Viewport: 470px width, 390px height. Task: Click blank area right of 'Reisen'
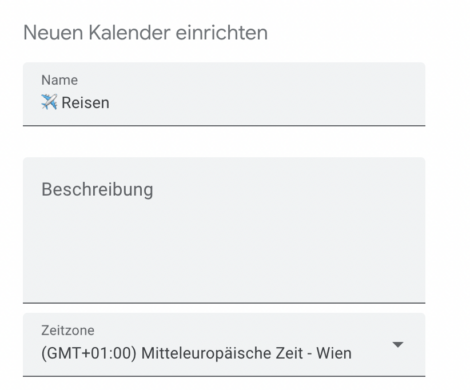[x=267, y=103]
